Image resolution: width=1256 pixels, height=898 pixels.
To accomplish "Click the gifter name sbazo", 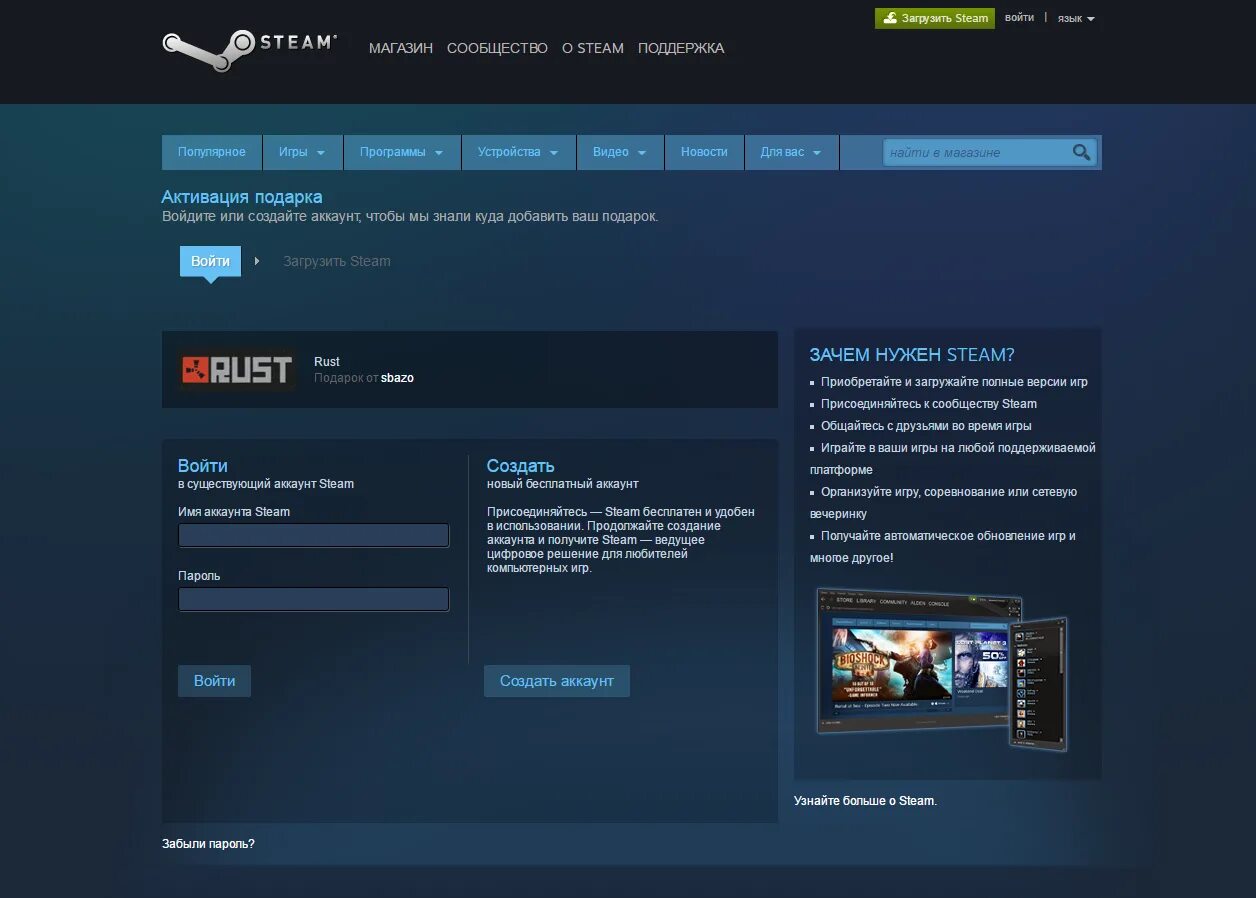I will coord(397,378).
